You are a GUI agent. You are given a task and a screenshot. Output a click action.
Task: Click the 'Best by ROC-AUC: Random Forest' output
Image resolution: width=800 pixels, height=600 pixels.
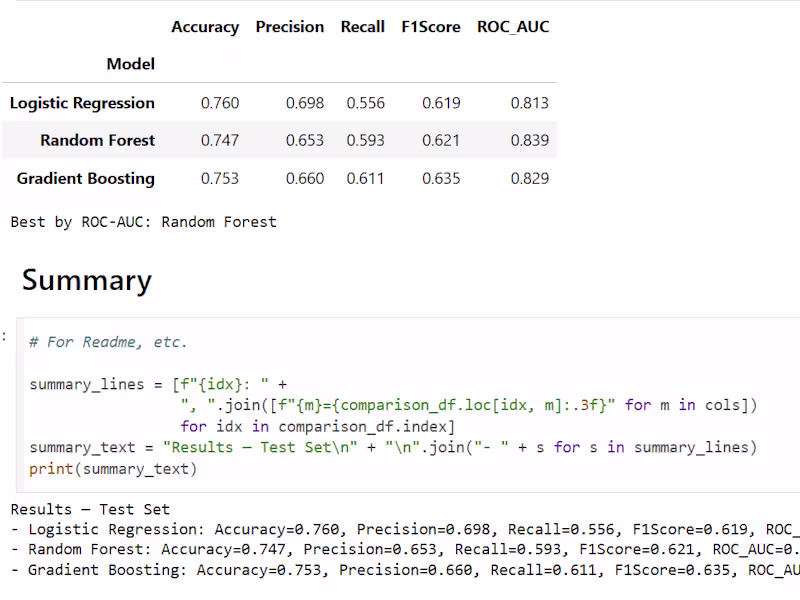point(143,222)
